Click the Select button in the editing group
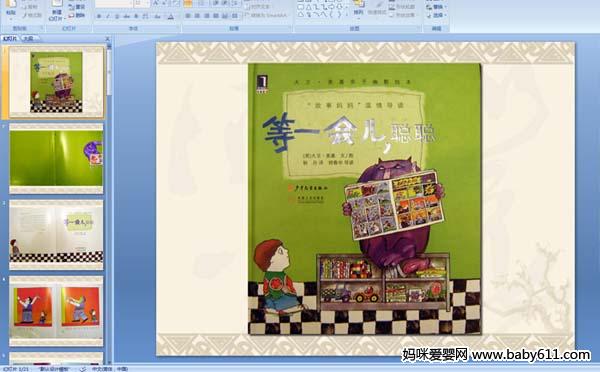 pyautogui.click(x=435, y=15)
